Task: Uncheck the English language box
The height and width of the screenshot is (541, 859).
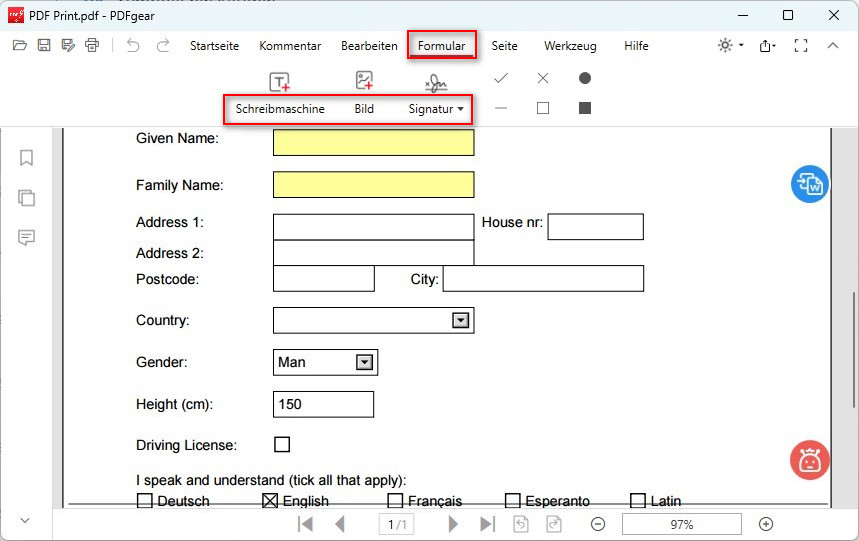Action: click(270, 500)
